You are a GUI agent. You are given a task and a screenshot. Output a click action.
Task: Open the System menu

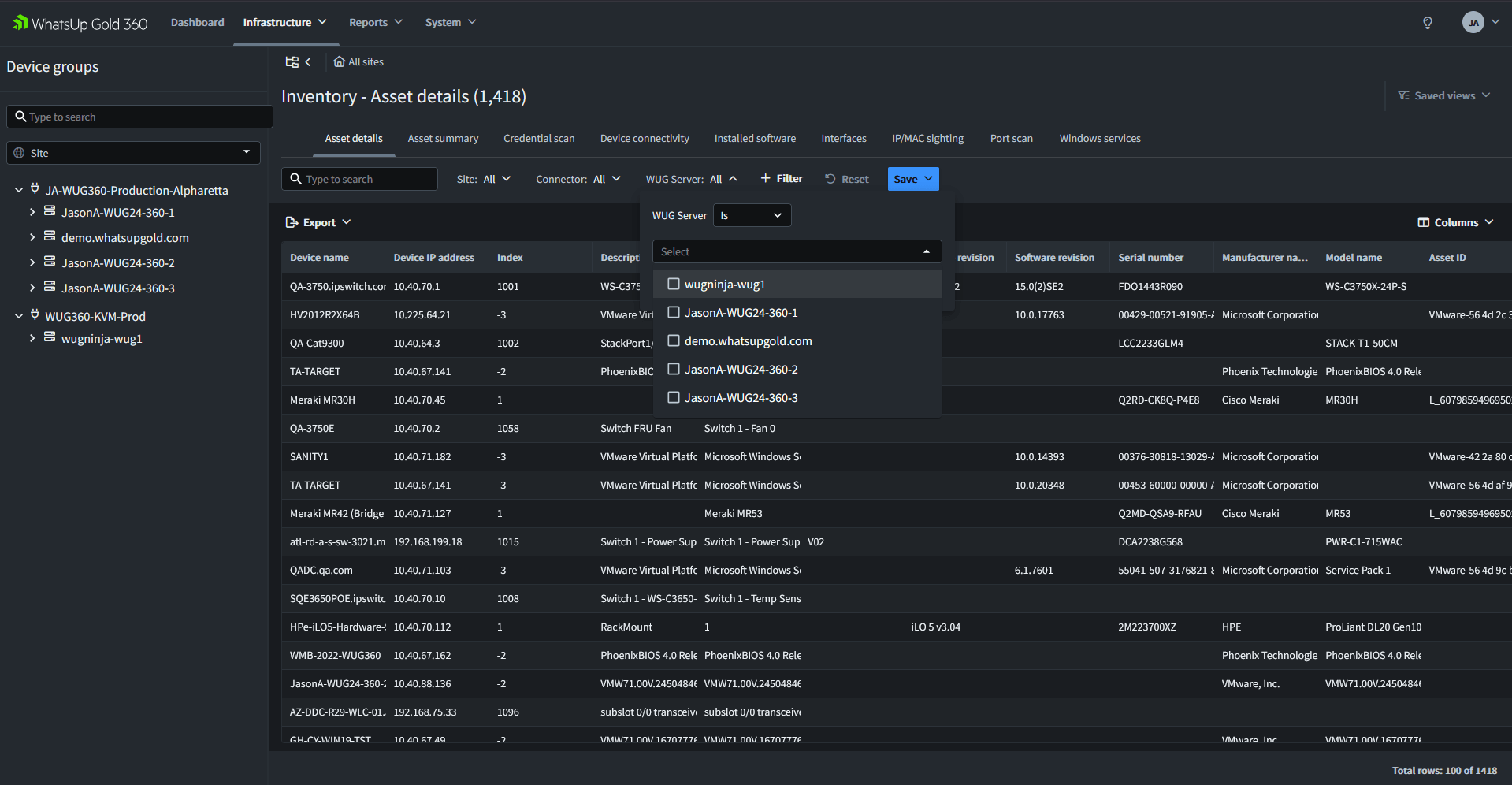pos(451,22)
